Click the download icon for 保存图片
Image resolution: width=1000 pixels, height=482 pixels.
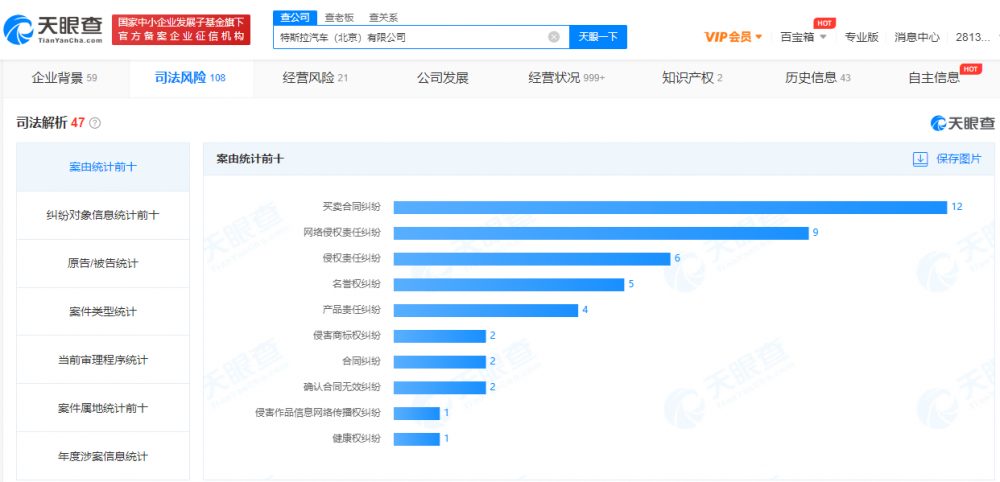[920, 159]
